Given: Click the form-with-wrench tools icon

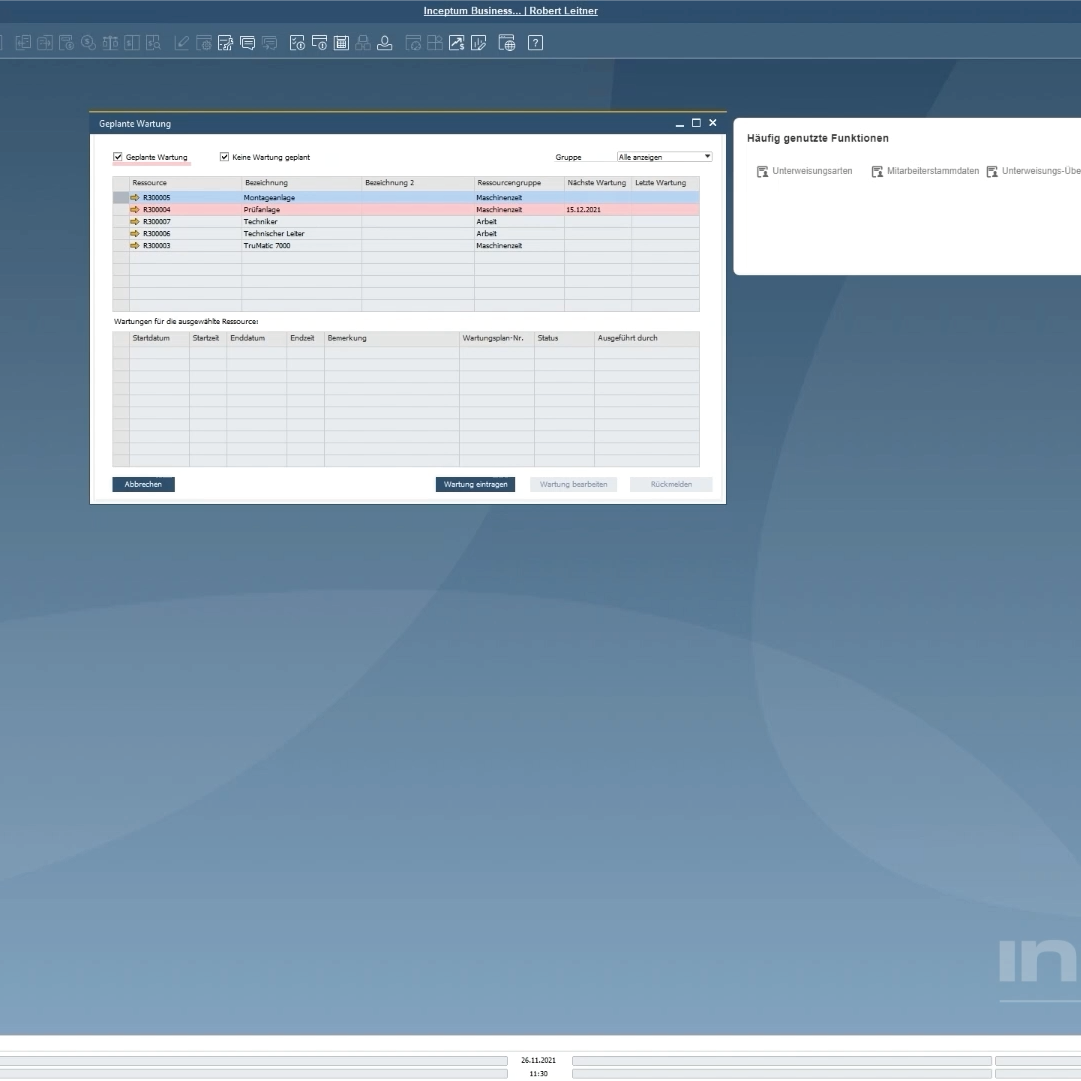Looking at the screenshot, I should coord(225,43).
